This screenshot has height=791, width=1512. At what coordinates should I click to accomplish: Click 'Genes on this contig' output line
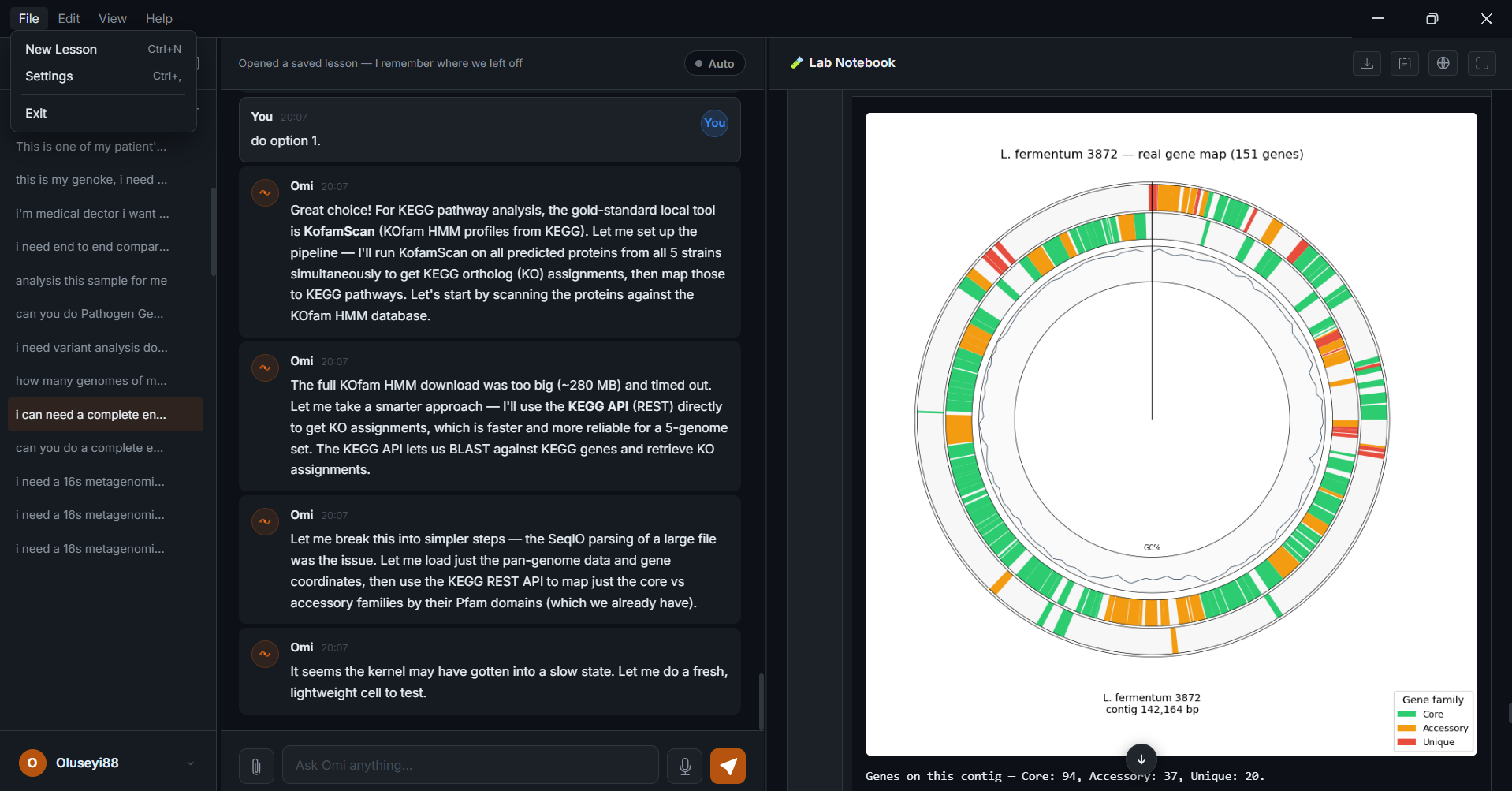click(x=1065, y=776)
